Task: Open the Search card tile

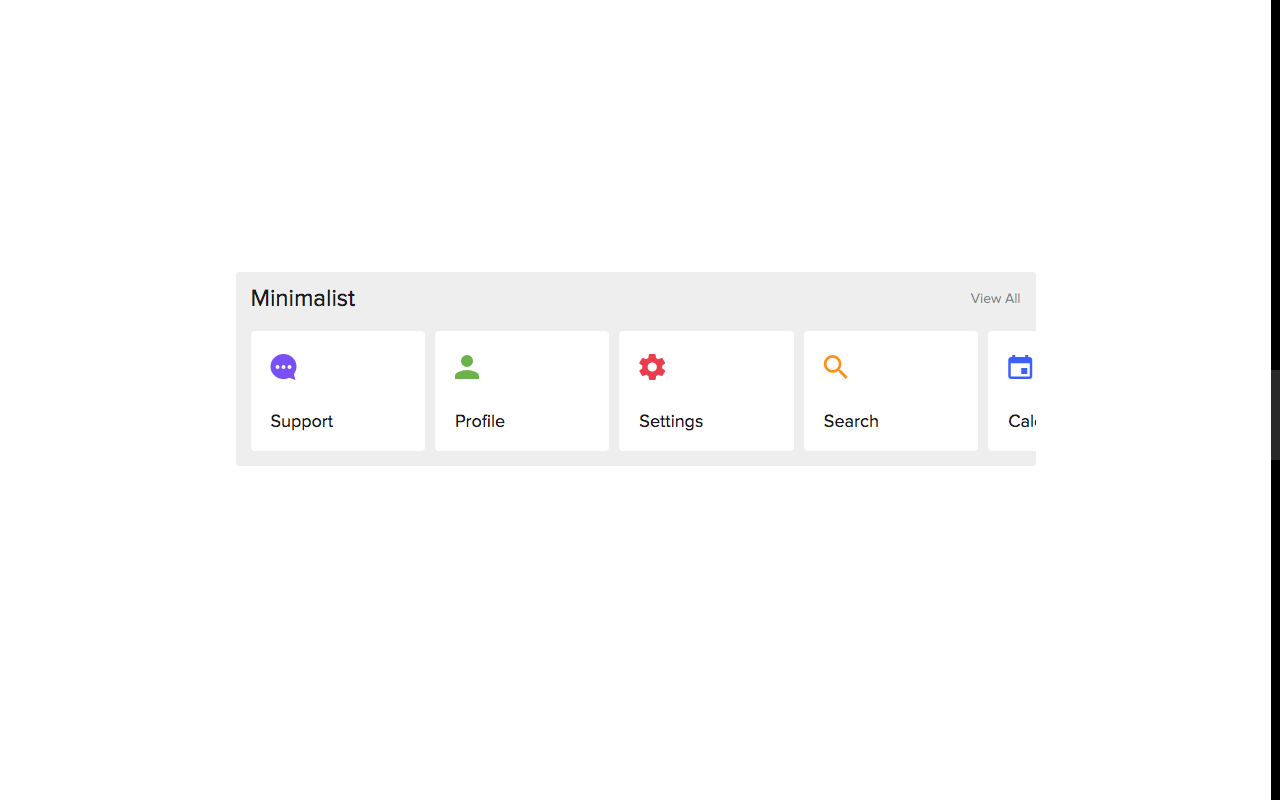Action: (891, 391)
